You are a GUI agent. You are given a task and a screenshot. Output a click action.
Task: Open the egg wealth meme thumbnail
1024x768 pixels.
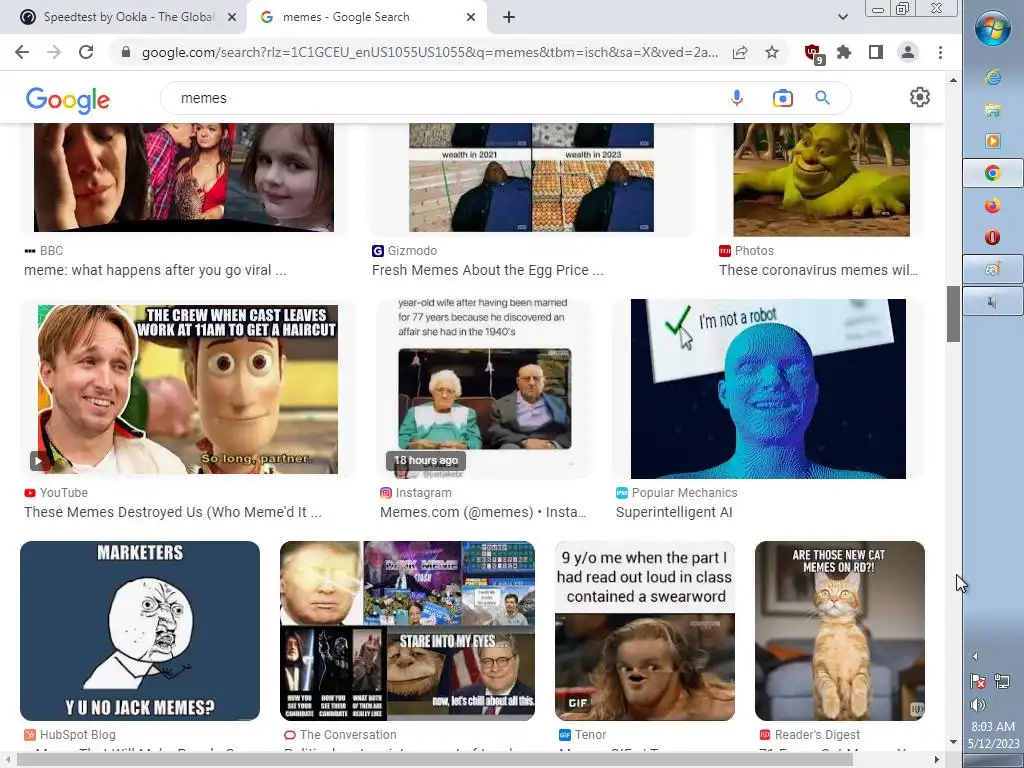pyautogui.click(x=531, y=178)
